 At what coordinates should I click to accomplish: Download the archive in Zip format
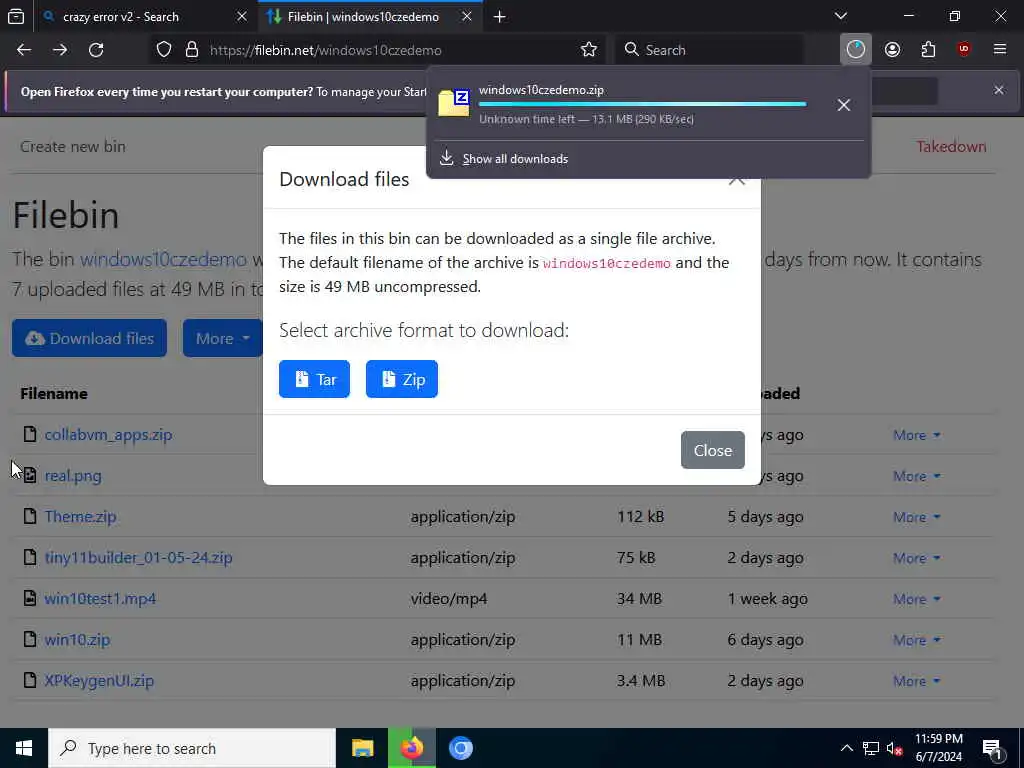(x=402, y=379)
